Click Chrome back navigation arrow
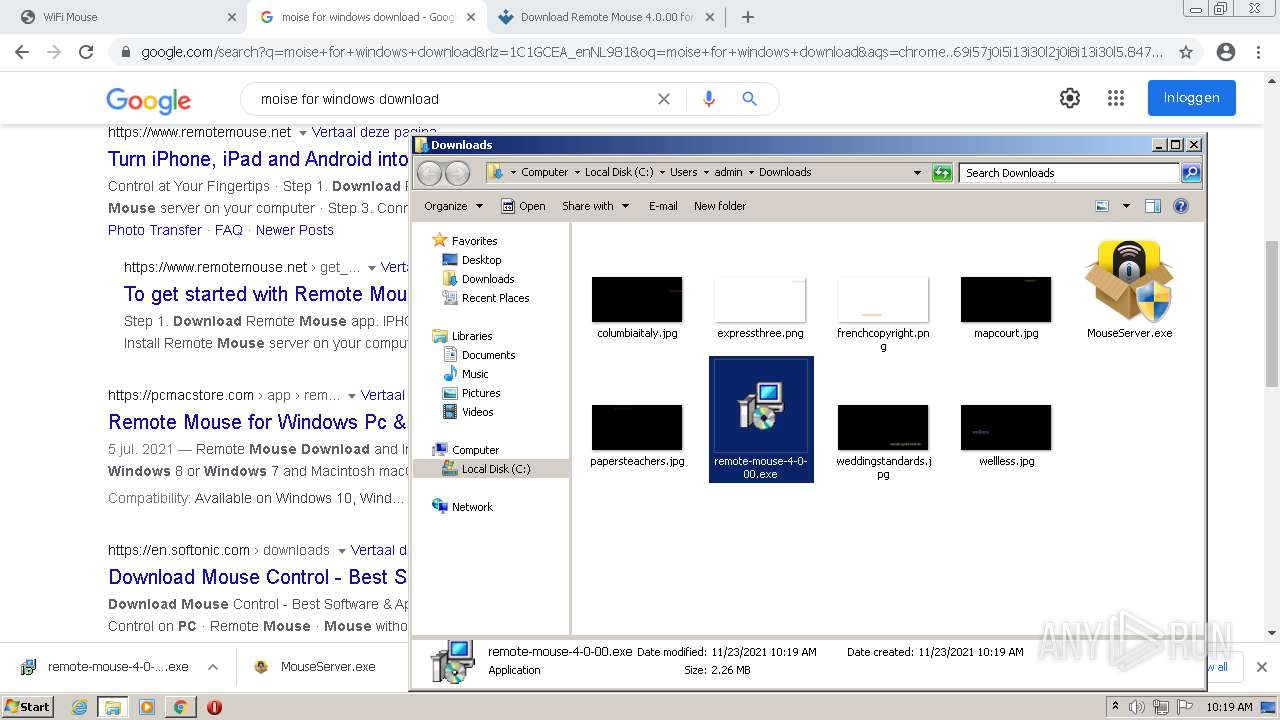 [x=22, y=52]
